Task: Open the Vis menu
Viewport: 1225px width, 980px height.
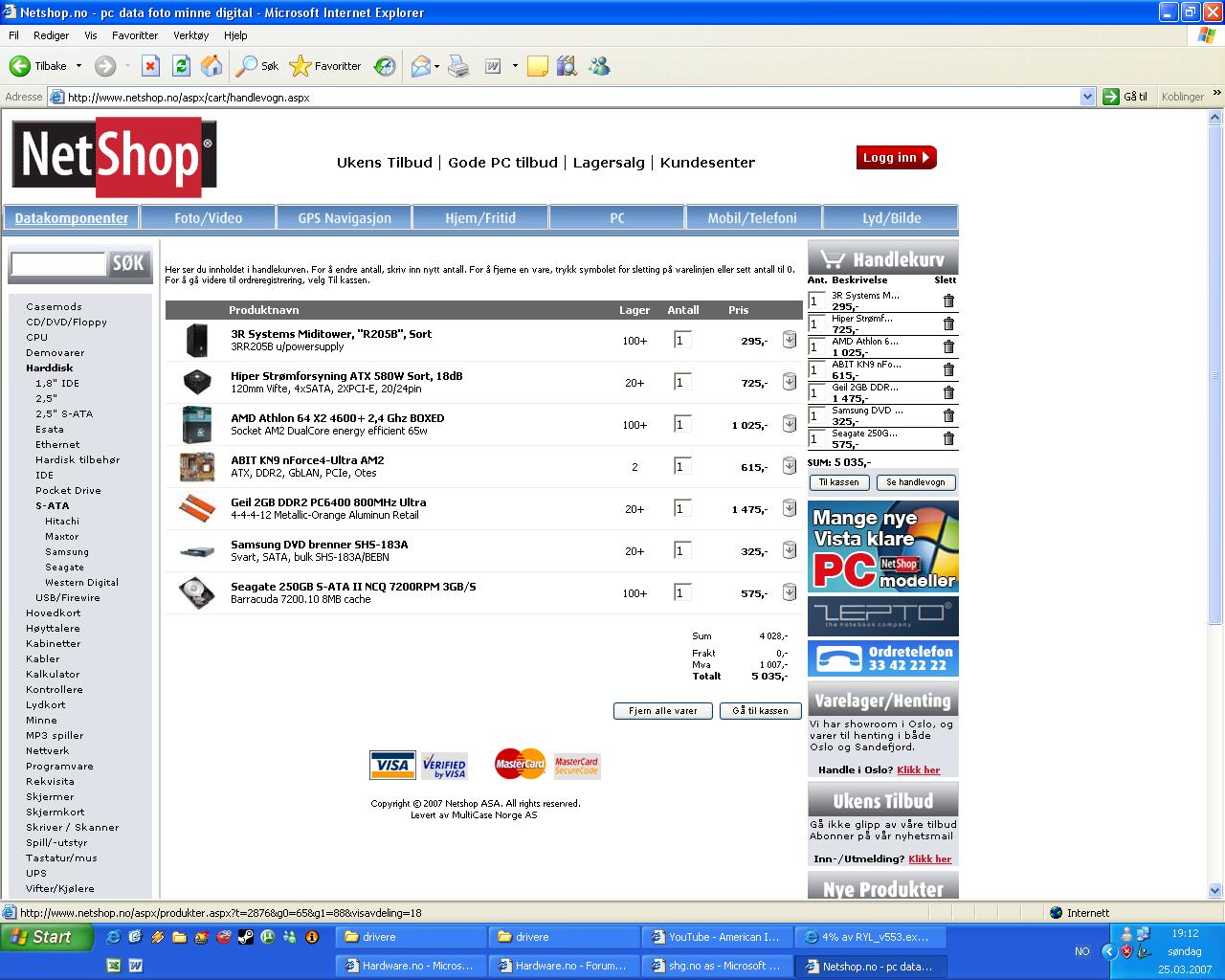Action: (91, 35)
